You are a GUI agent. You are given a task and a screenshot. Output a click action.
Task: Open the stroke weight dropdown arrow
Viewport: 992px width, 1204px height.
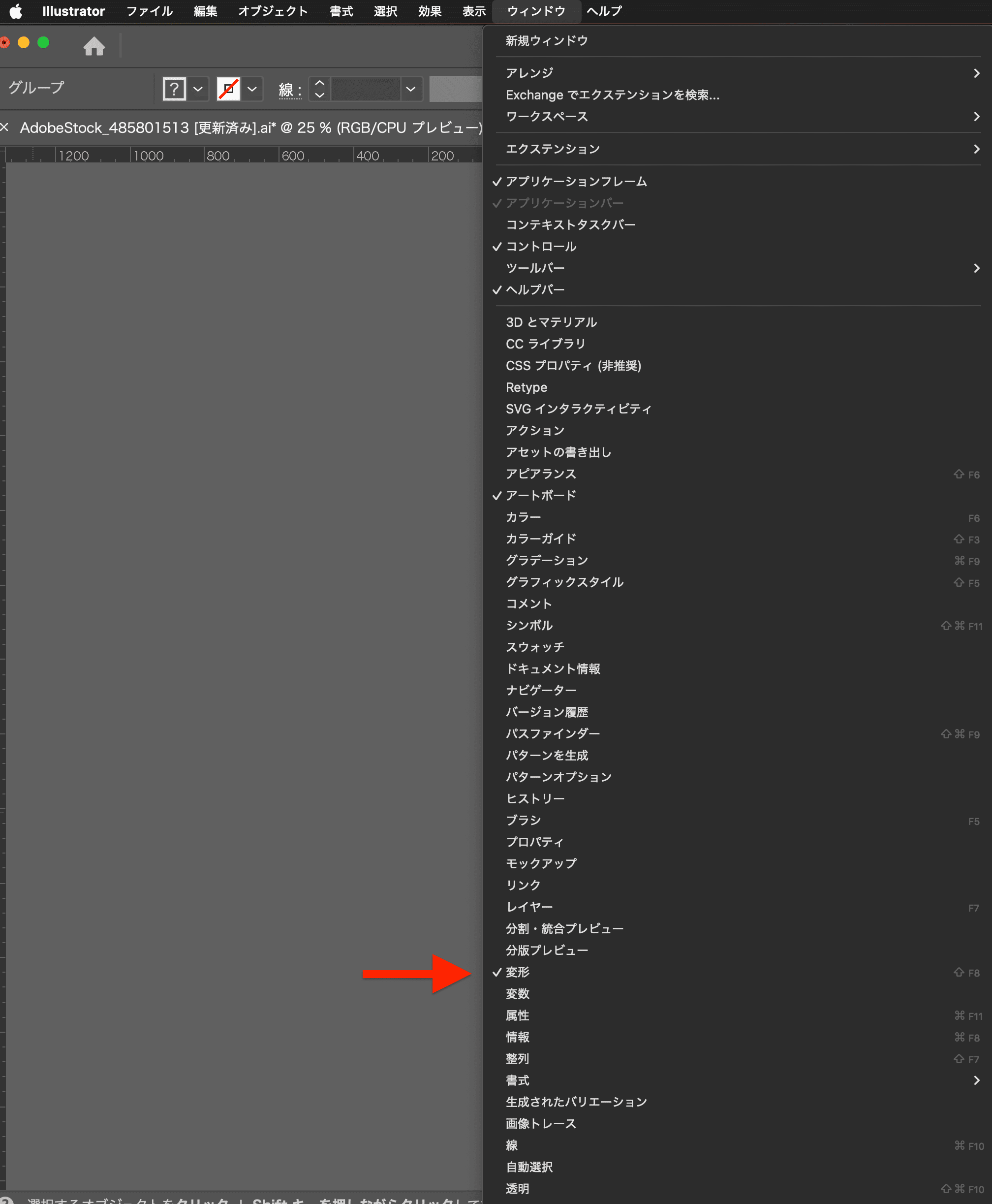click(x=410, y=89)
